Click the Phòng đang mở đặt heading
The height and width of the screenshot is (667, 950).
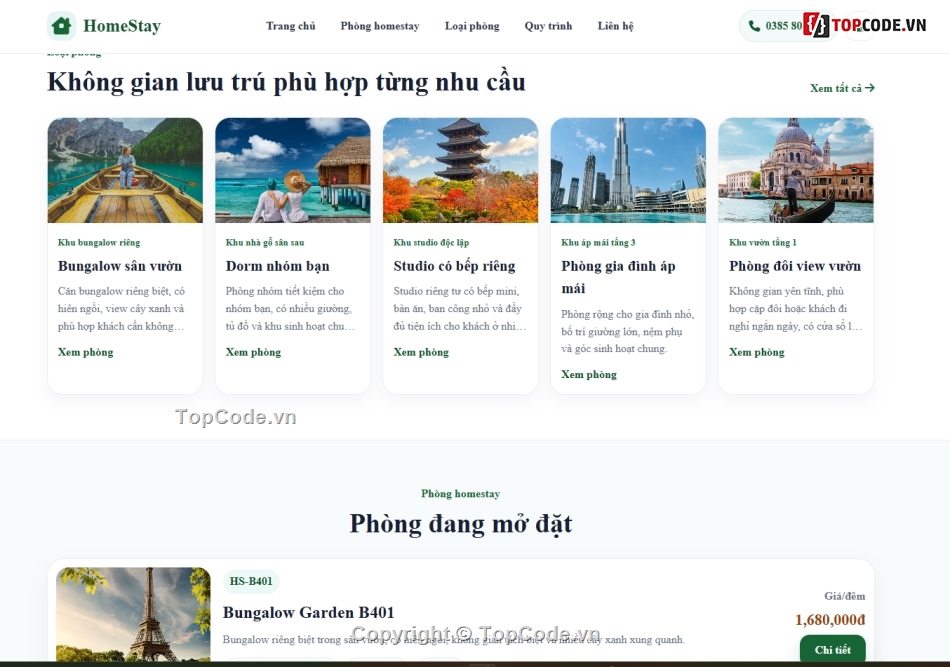click(460, 524)
